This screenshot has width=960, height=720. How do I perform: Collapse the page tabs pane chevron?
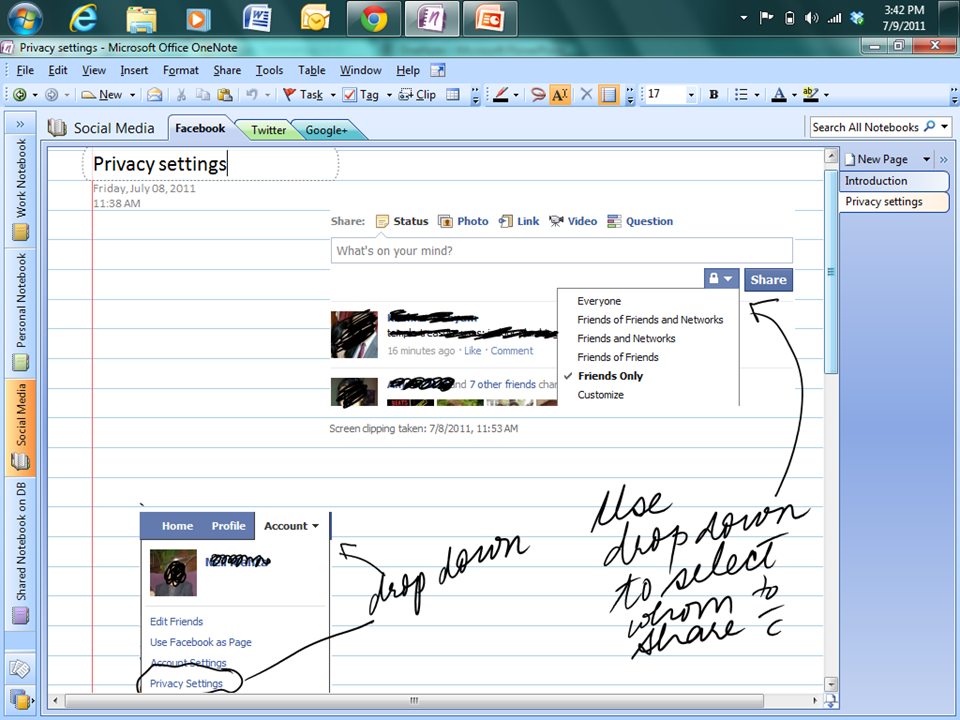(943, 159)
